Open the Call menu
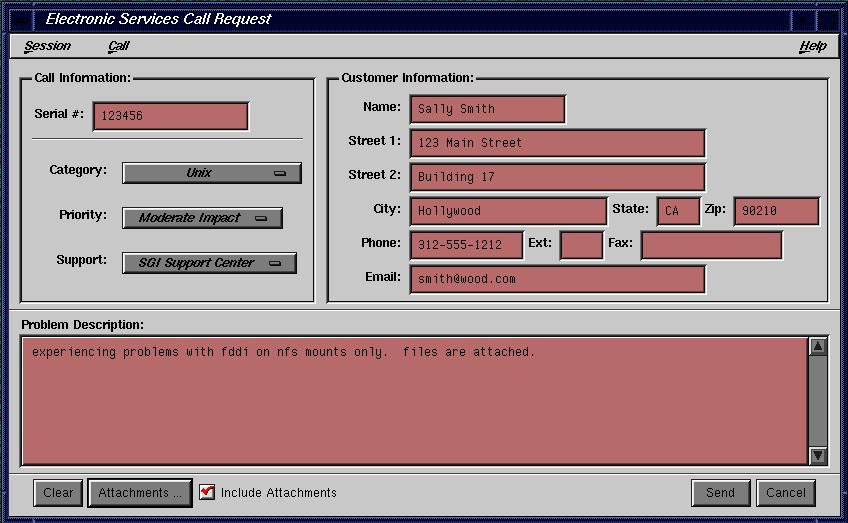The width and height of the screenshot is (848, 523). [x=118, y=46]
